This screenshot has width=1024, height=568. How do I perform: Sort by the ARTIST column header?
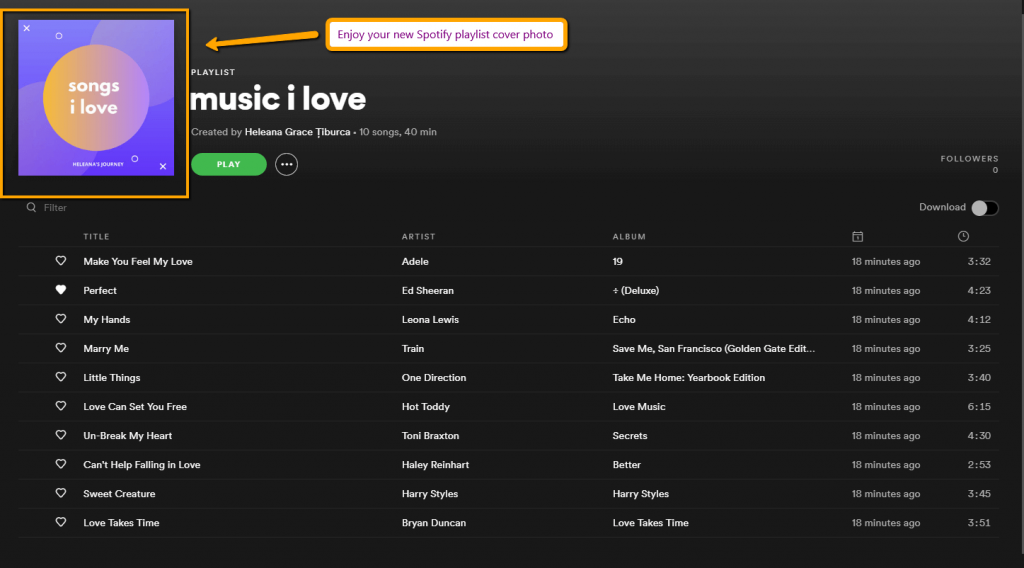click(419, 236)
